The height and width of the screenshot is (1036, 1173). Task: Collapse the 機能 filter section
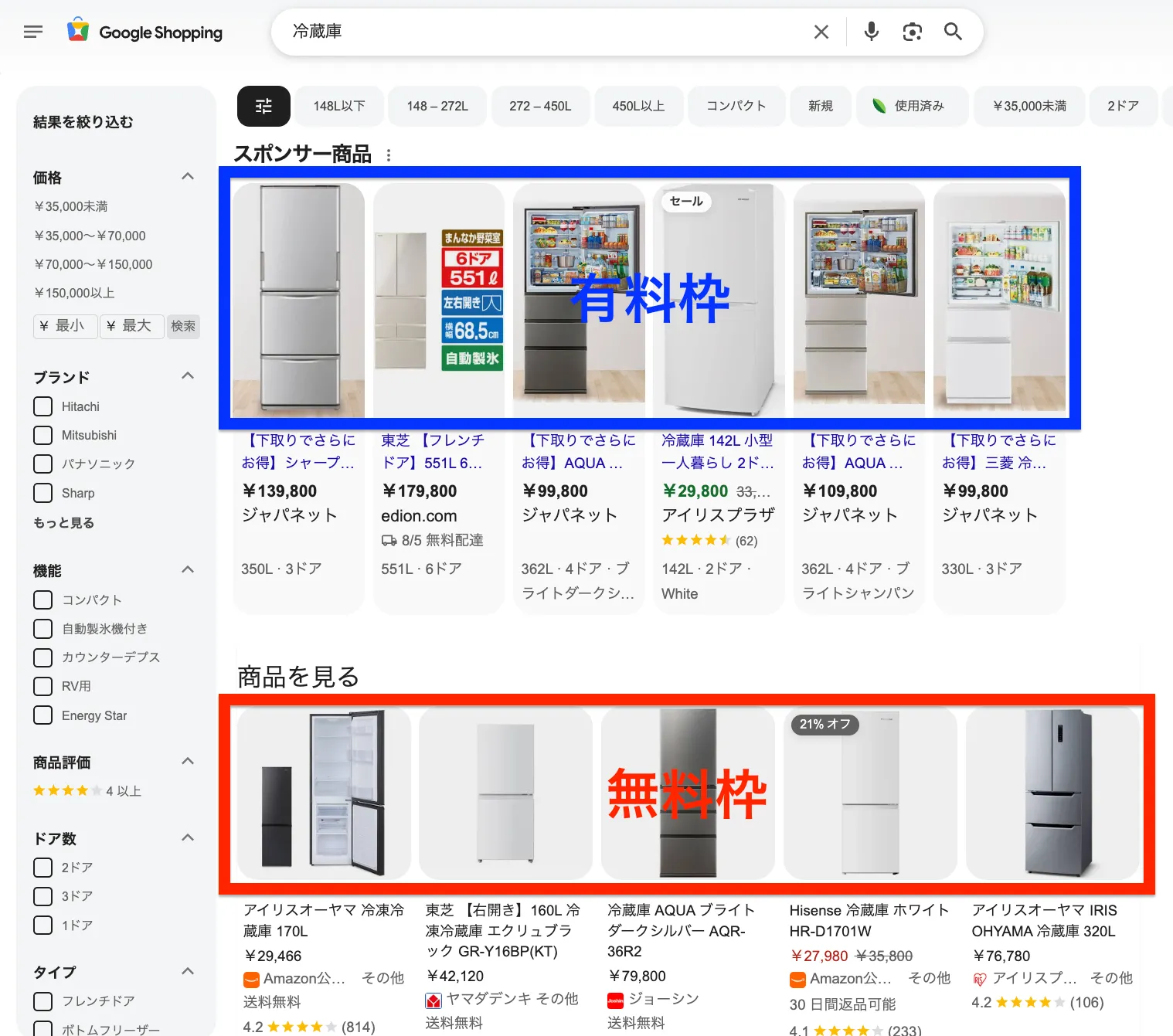click(x=188, y=570)
